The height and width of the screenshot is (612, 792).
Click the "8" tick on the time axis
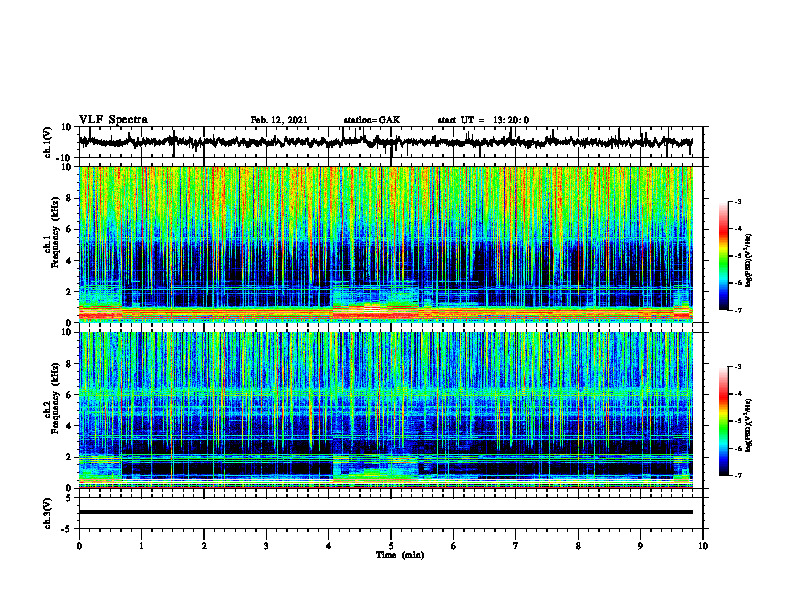coord(578,546)
